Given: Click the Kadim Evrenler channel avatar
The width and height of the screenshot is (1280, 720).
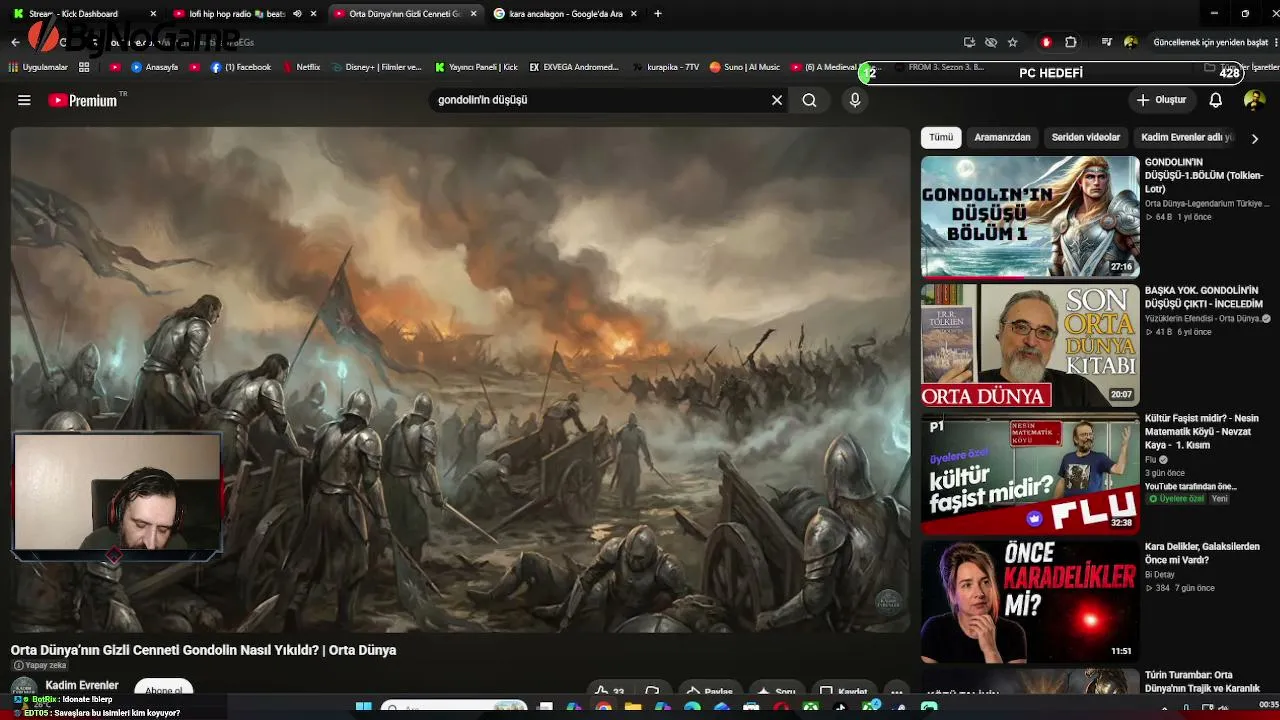Looking at the screenshot, I should click(24, 690).
